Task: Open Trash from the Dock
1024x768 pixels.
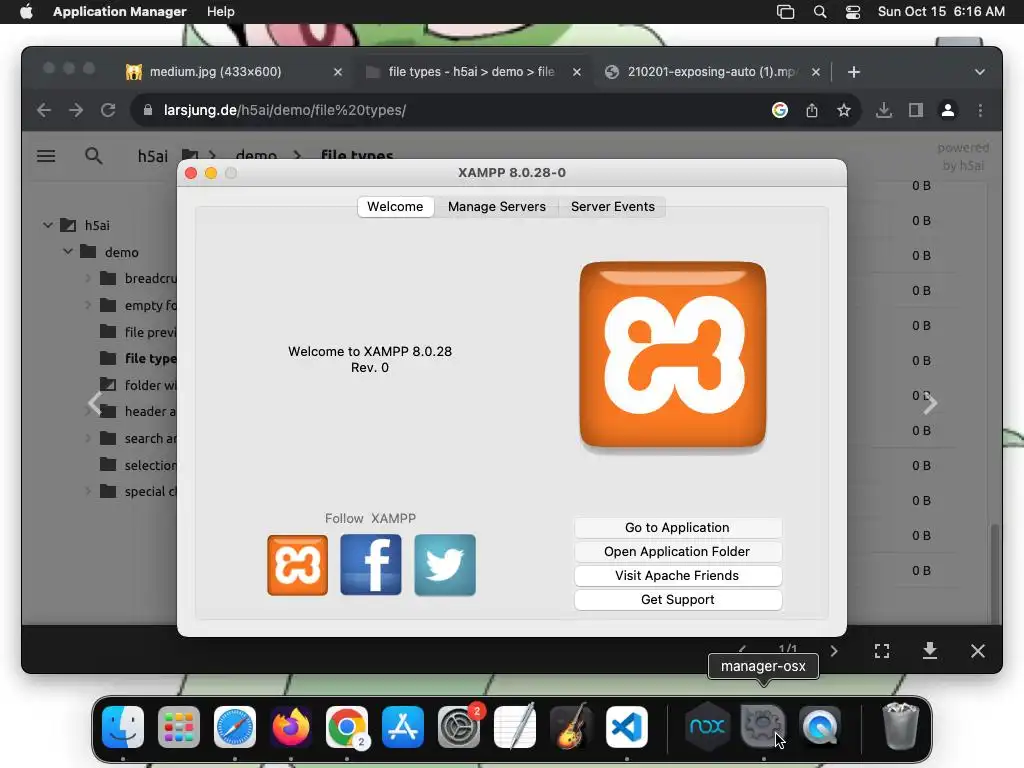Action: [x=901, y=727]
